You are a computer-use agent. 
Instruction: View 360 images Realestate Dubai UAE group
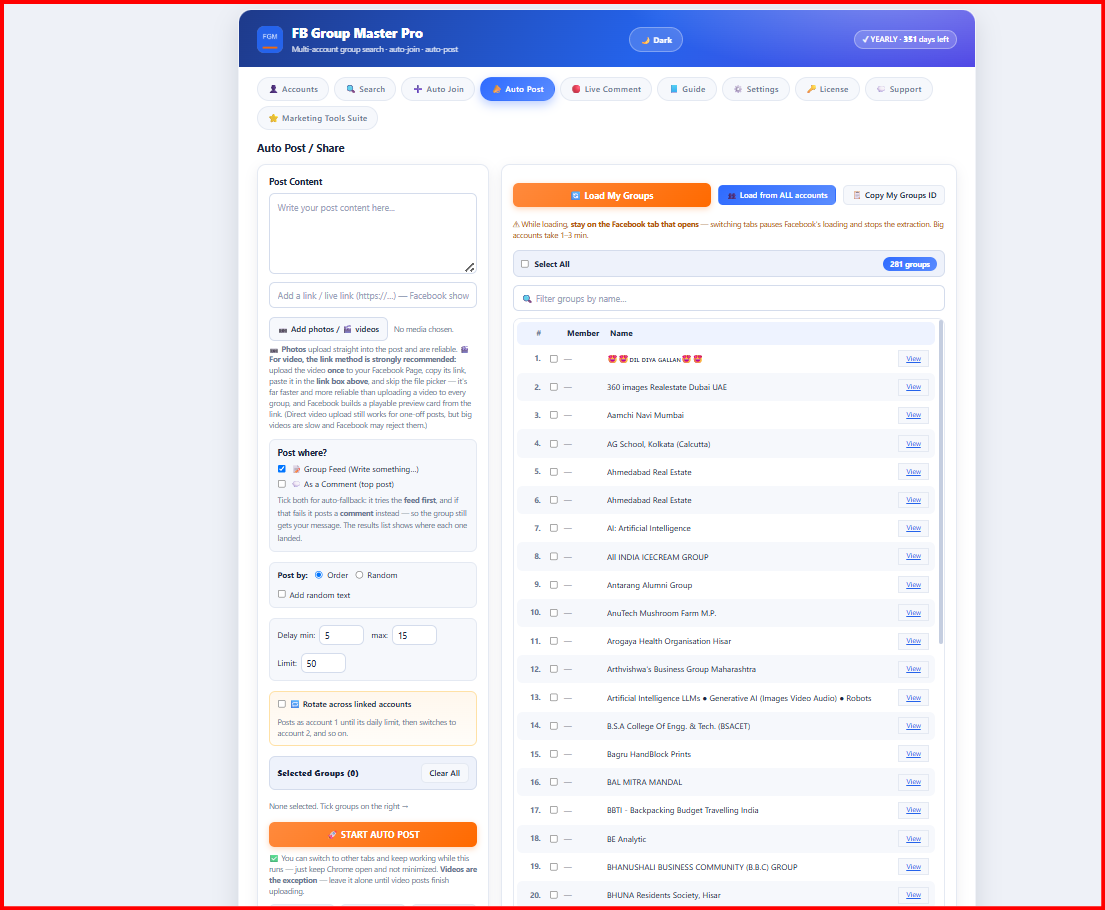tap(913, 387)
